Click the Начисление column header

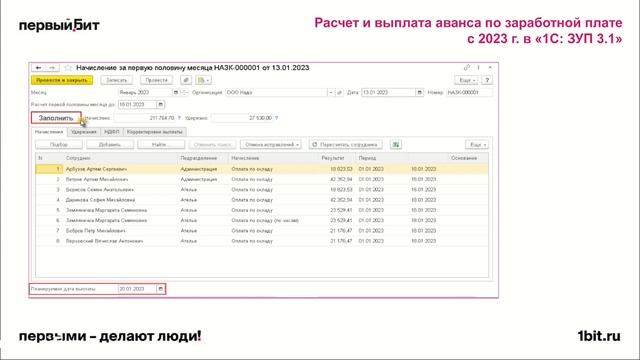pyautogui.click(x=272, y=158)
